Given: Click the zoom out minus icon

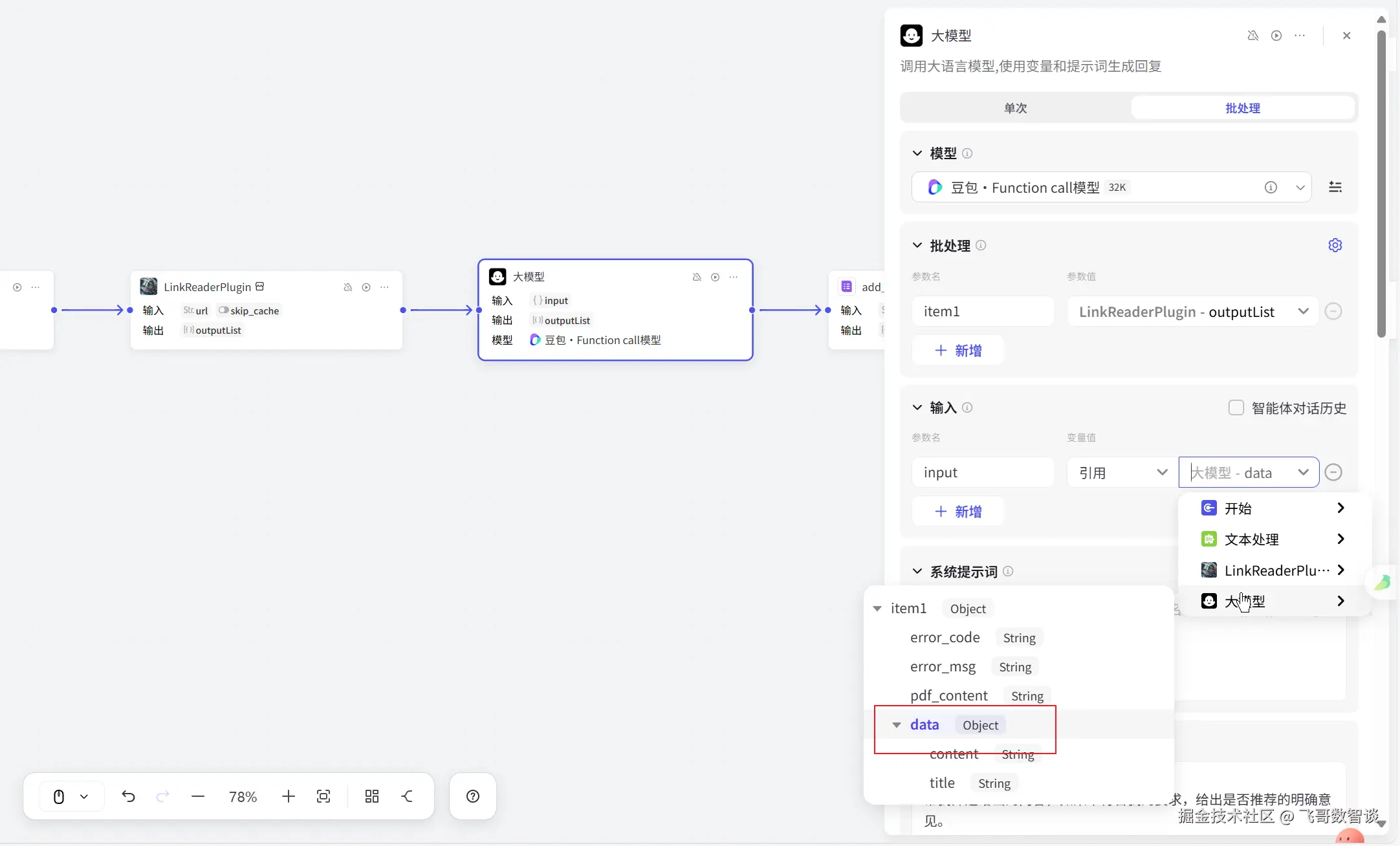Looking at the screenshot, I should pyautogui.click(x=198, y=796).
